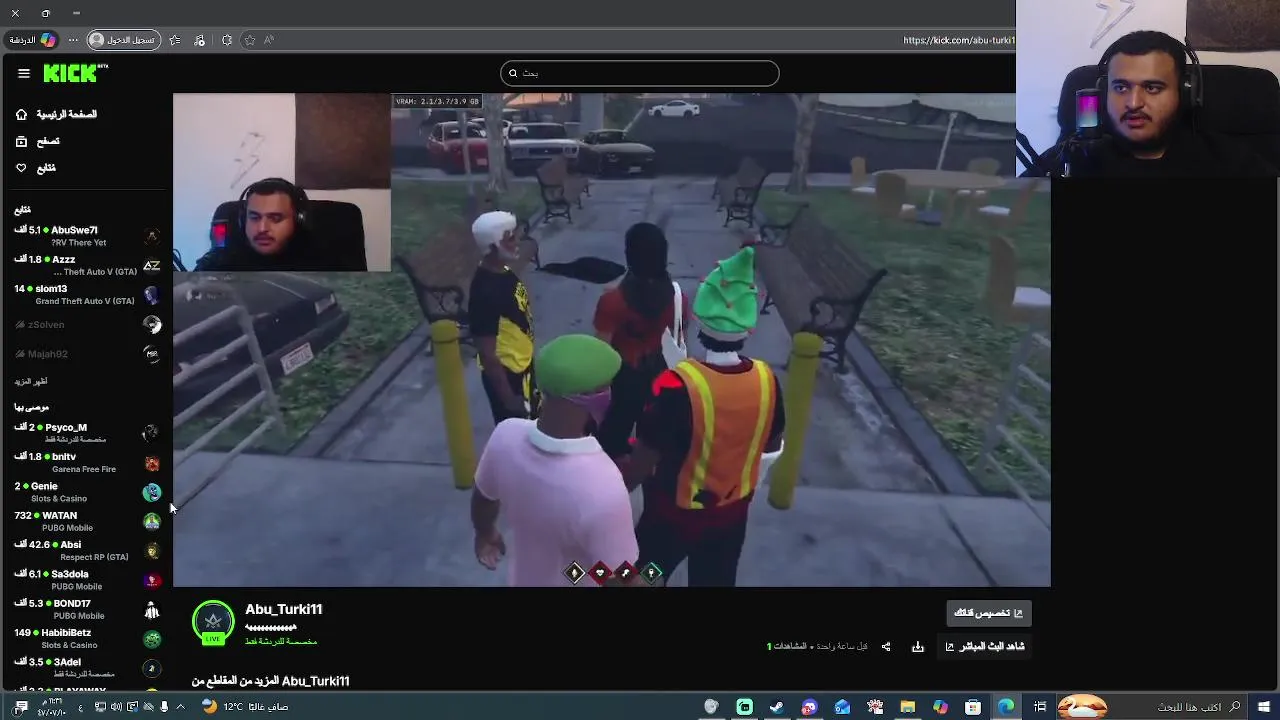Open recommended channel Psyco_M

point(87,433)
